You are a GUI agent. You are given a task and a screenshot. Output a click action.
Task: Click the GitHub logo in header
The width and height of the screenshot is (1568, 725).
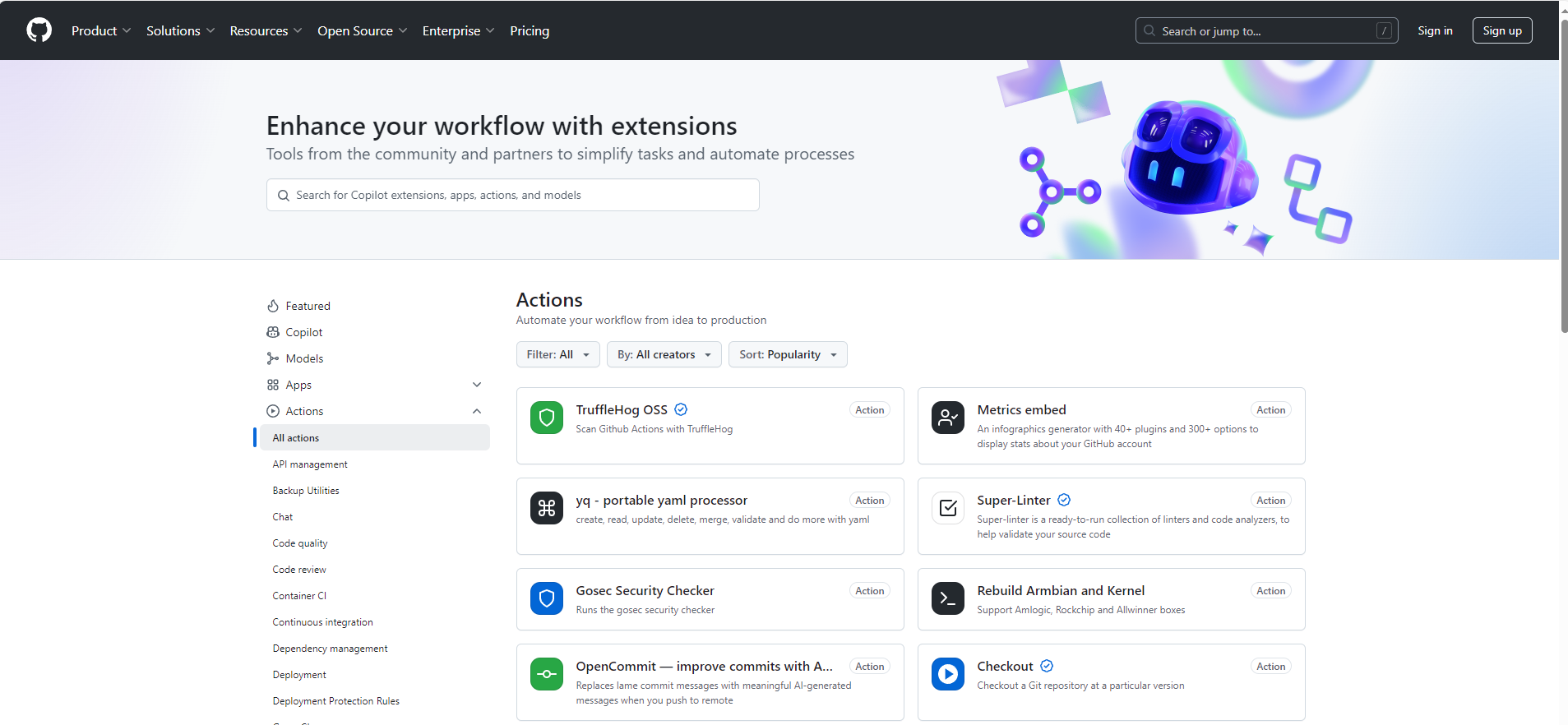click(x=39, y=30)
